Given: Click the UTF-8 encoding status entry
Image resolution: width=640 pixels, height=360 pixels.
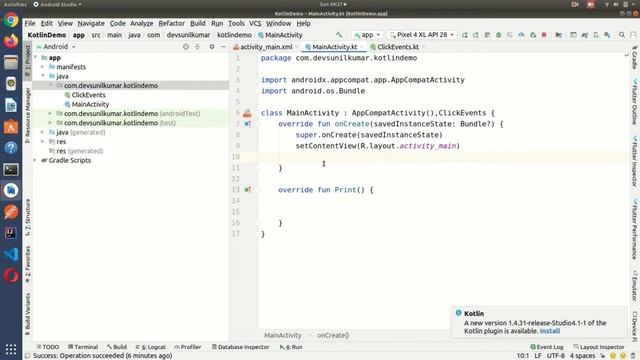Looking at the screenshot, I should pyautogui.click(x=556, y=356).
